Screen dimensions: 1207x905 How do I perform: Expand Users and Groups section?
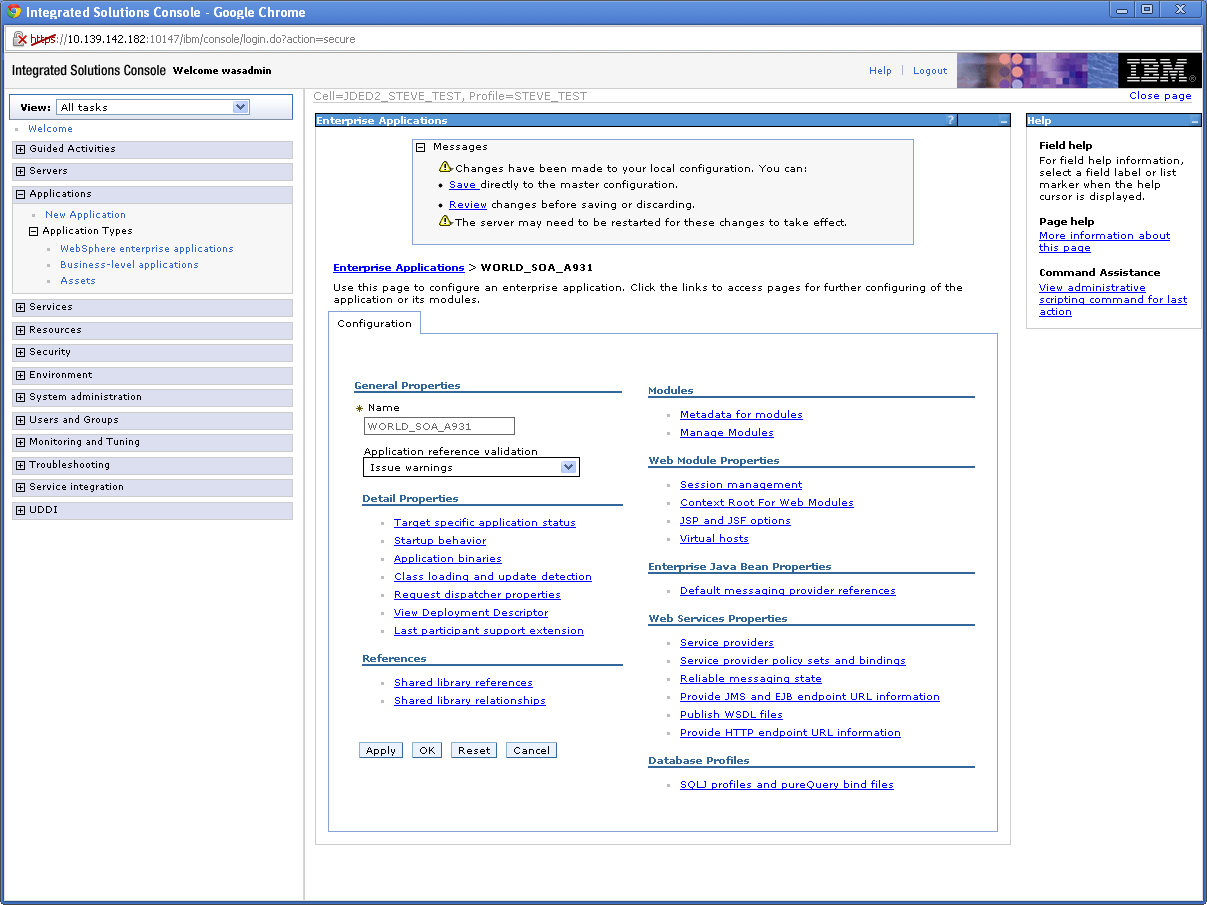(21, 420)
